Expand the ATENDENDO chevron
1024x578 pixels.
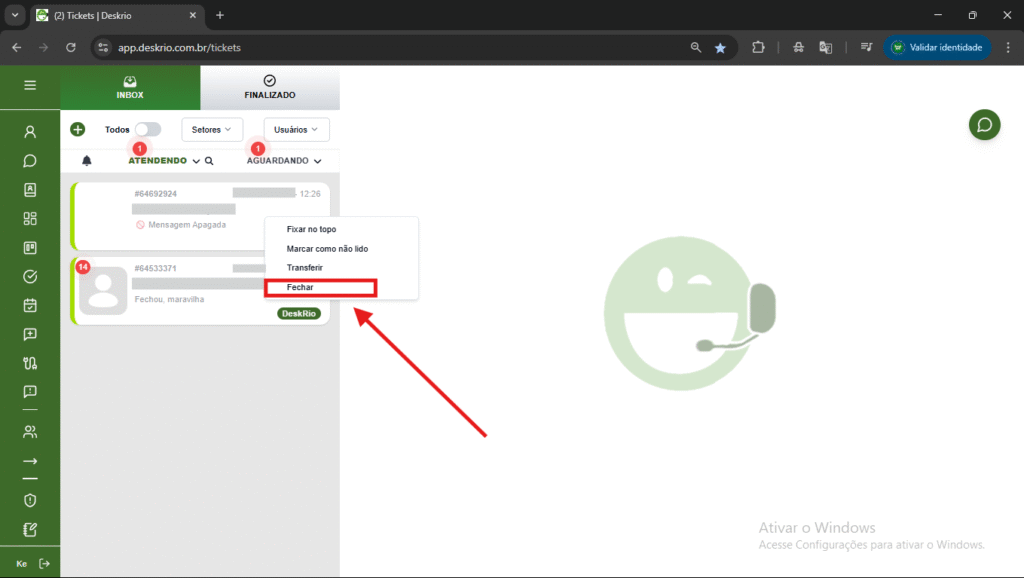click(x=196, y=161)
